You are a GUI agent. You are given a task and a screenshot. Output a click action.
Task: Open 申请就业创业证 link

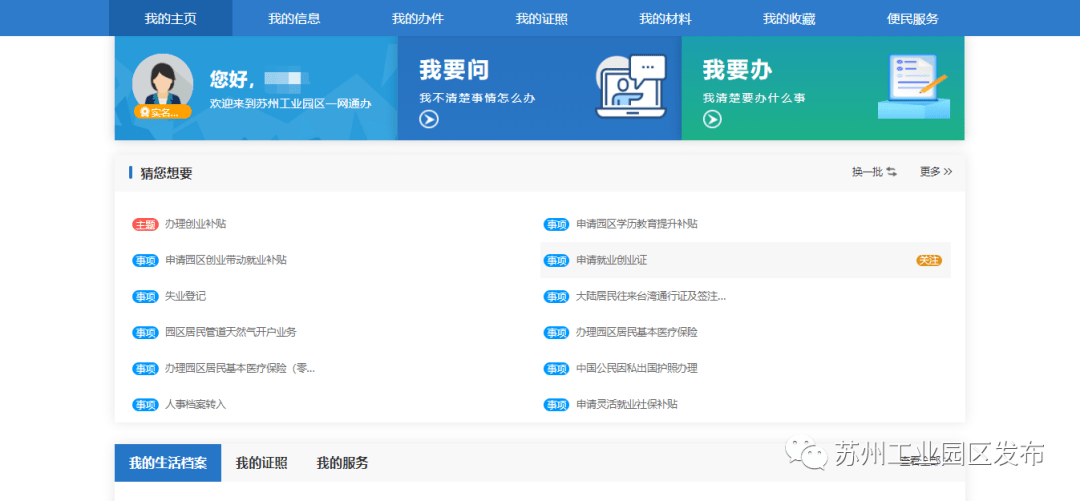[612, 260]
